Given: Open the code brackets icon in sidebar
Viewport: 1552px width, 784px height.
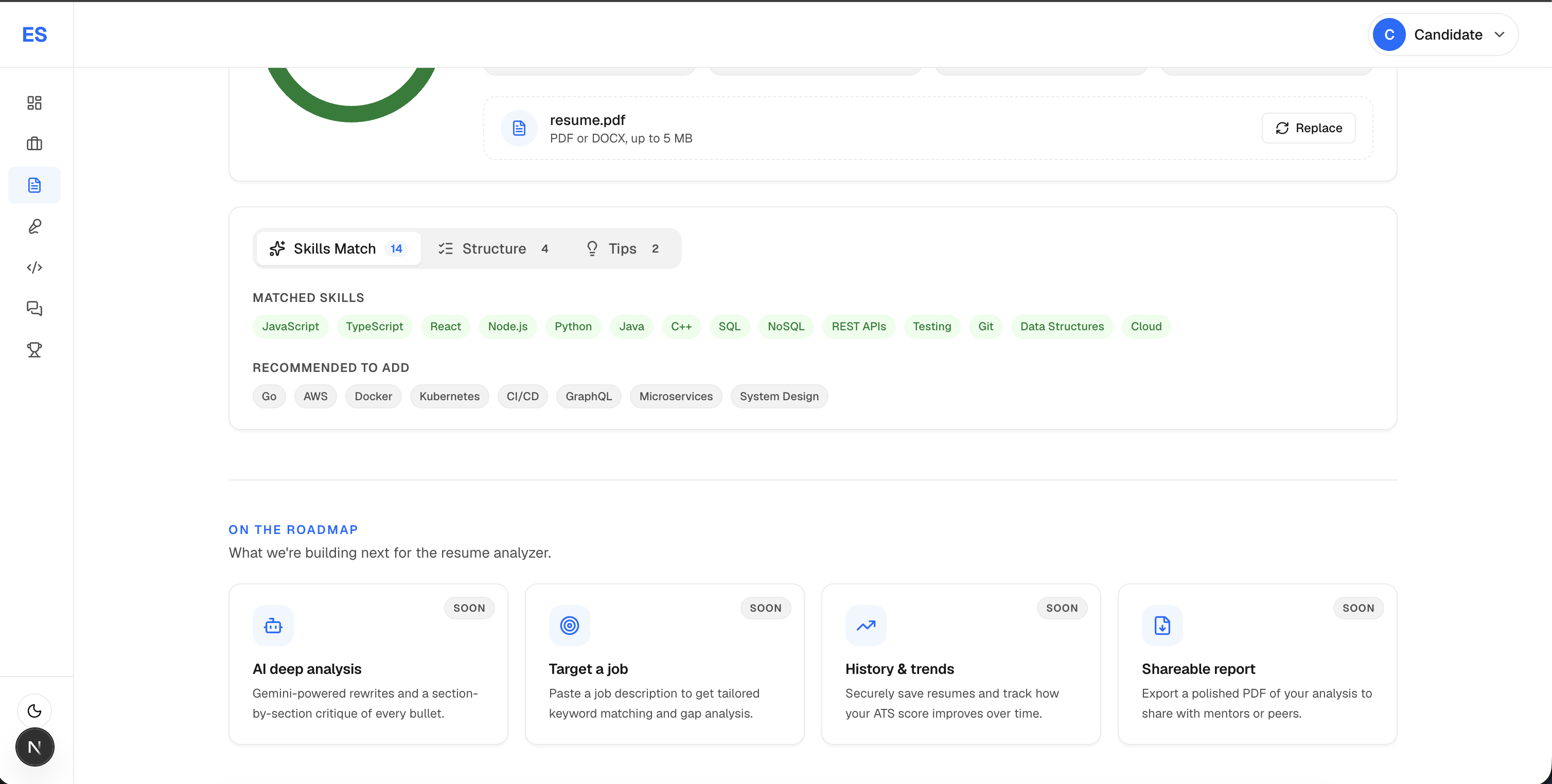Looking at the screenshot, I should 34,268.
